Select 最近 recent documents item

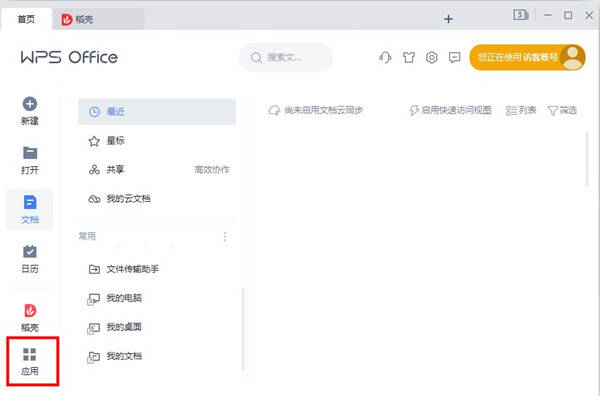coord(157,111)
